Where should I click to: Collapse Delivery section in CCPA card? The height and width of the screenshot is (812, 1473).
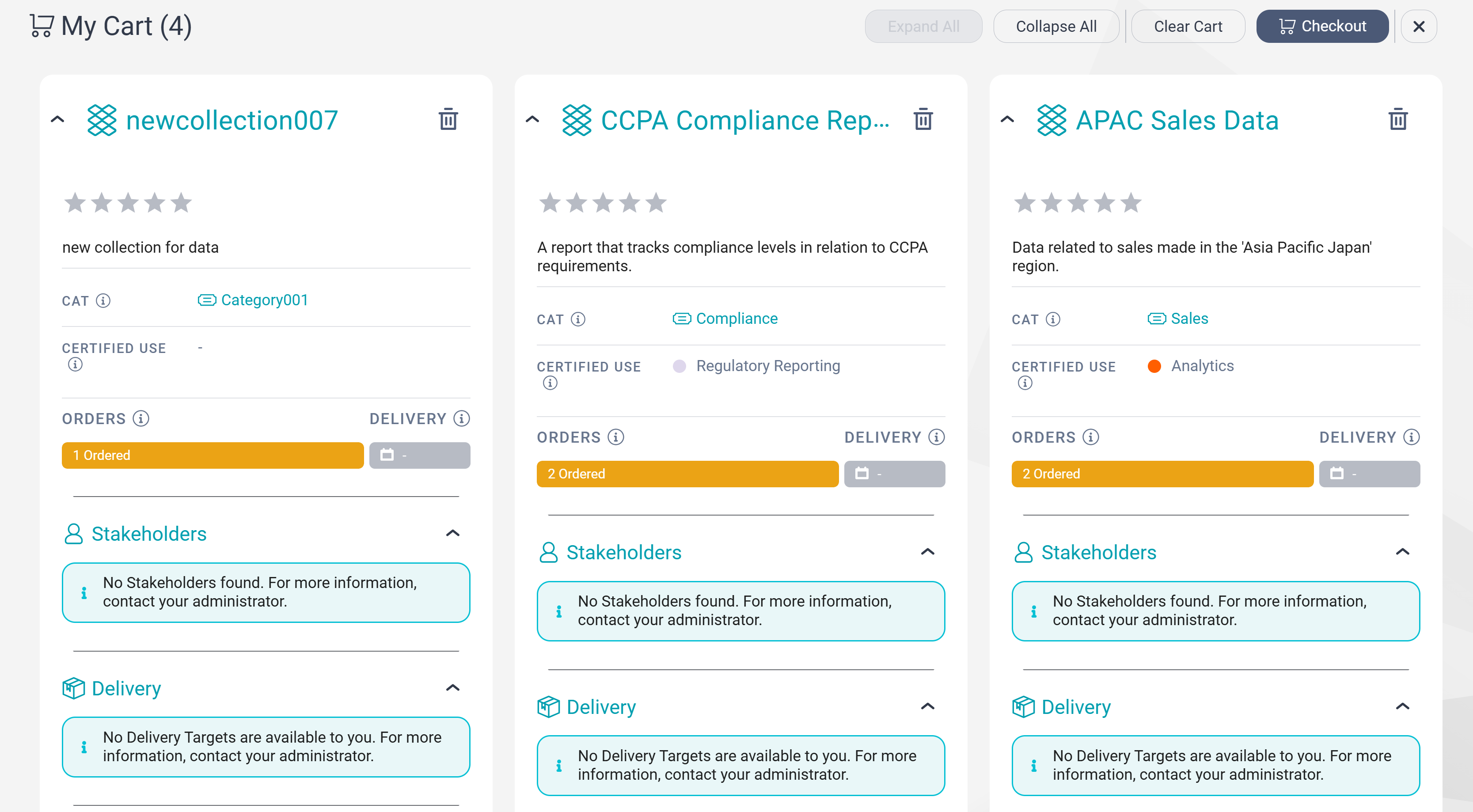pyautogui.click(x=927, y=707)
